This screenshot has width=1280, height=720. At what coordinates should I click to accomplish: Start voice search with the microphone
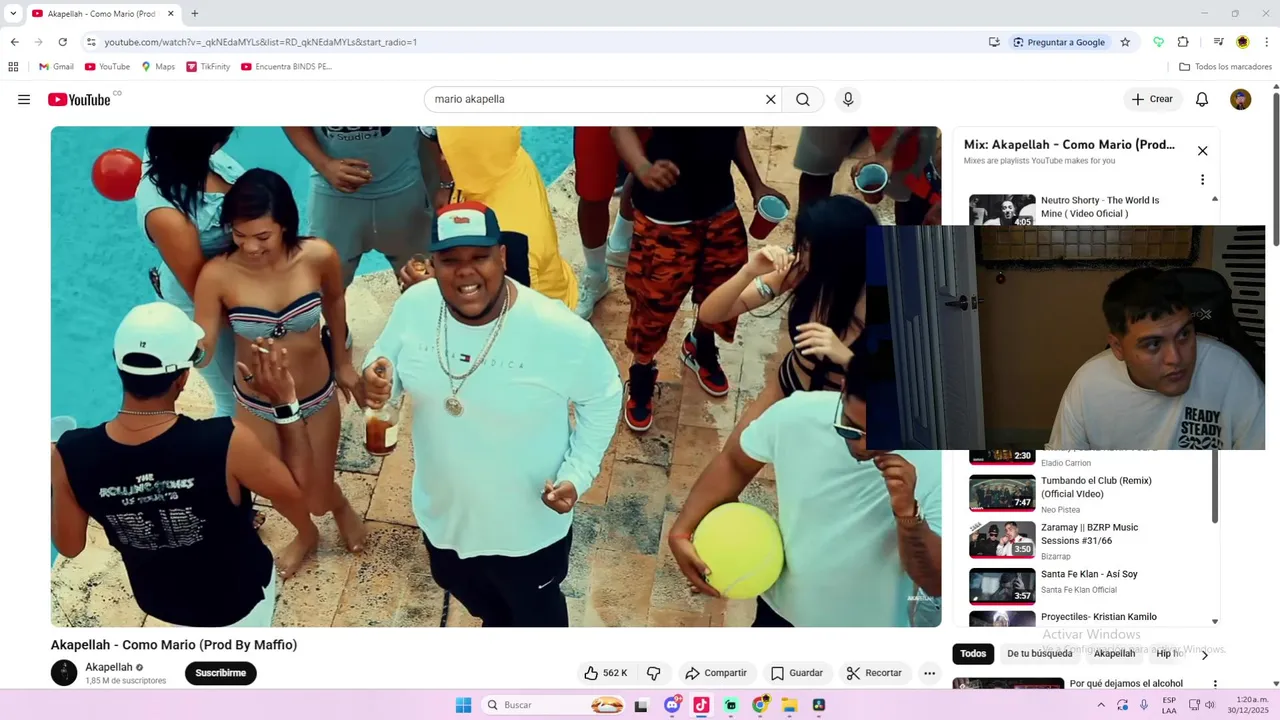(848, 99)
